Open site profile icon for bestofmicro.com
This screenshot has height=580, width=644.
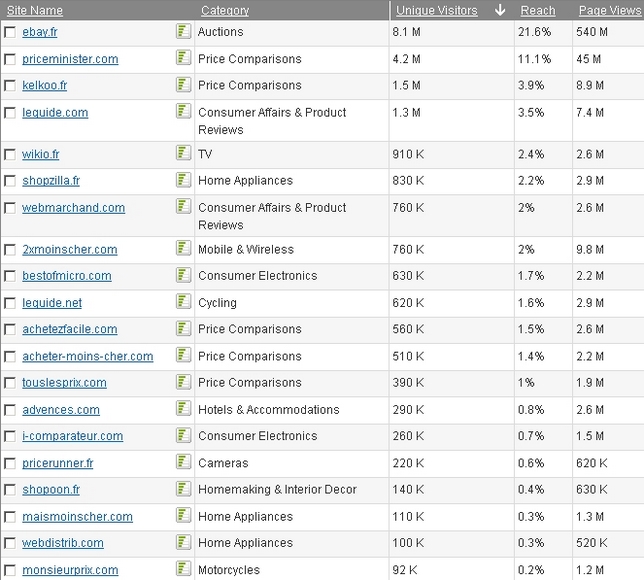(183, 275)
